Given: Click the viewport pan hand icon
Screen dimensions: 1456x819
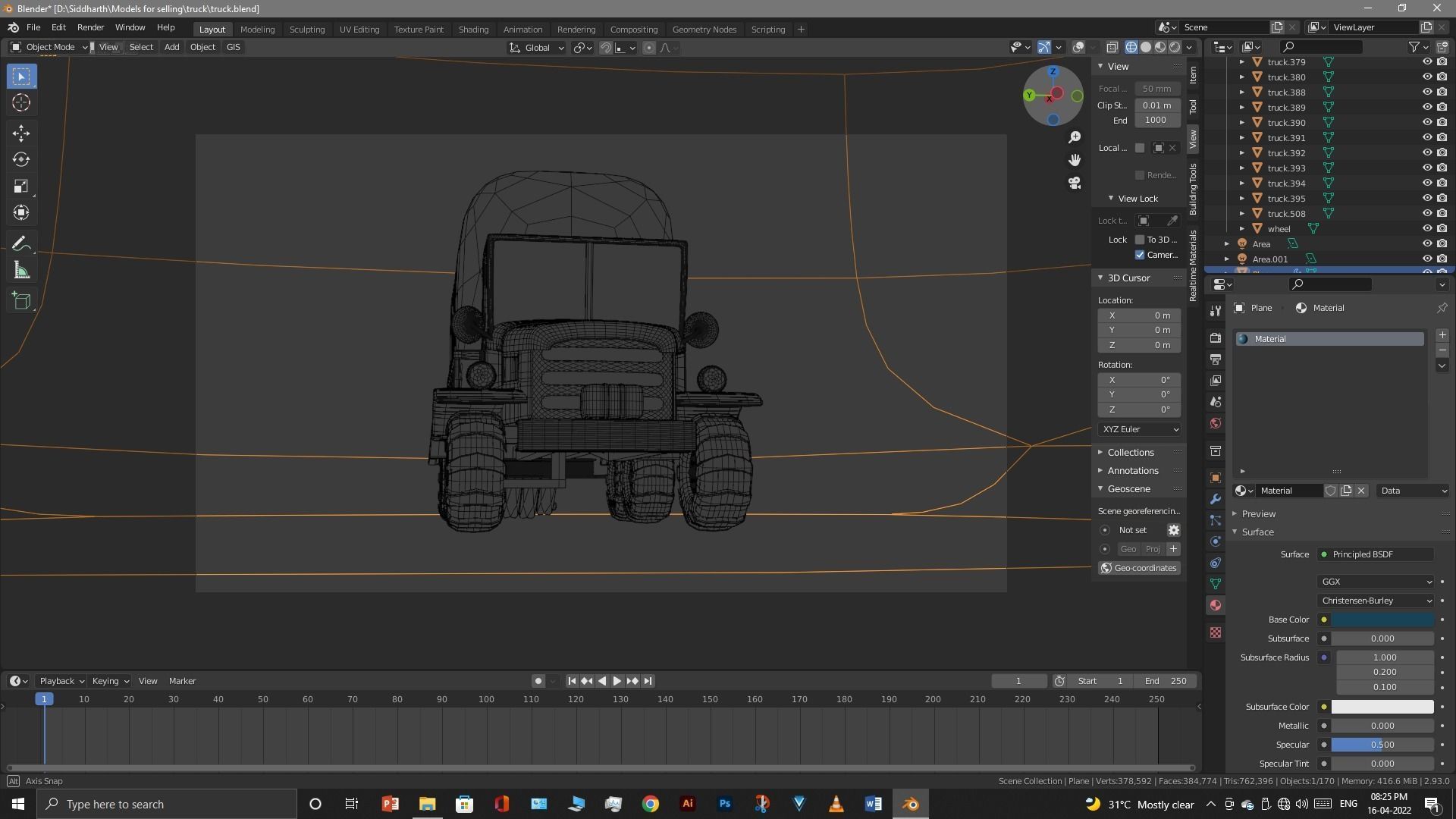Looking at the screenshot, I should click(1075, 160).
